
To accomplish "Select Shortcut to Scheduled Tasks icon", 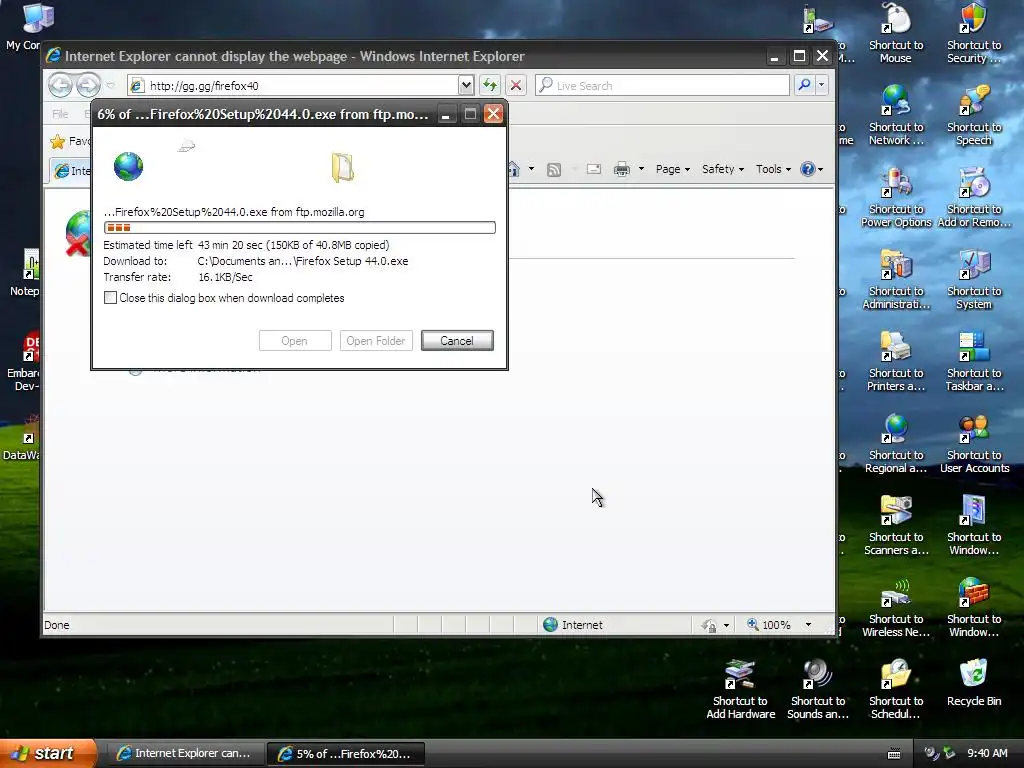I will (896, 689).
